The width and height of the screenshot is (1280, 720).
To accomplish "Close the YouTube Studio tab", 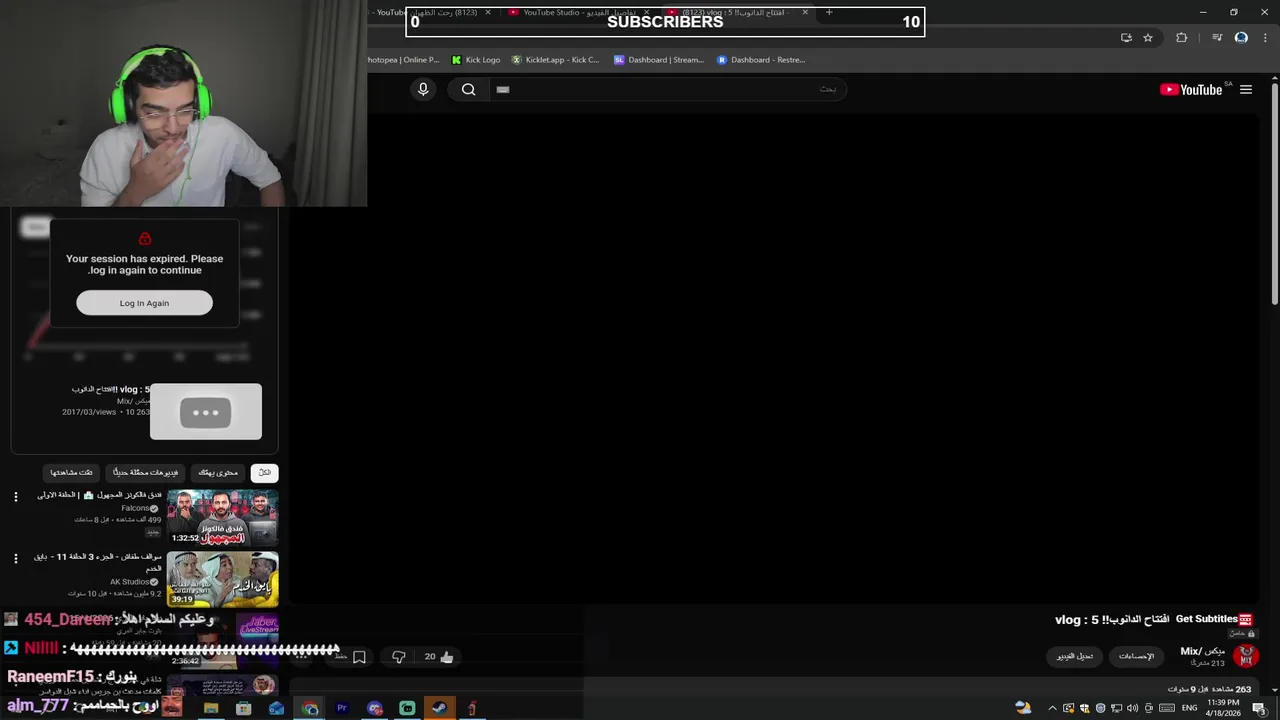I will point(646,12).
